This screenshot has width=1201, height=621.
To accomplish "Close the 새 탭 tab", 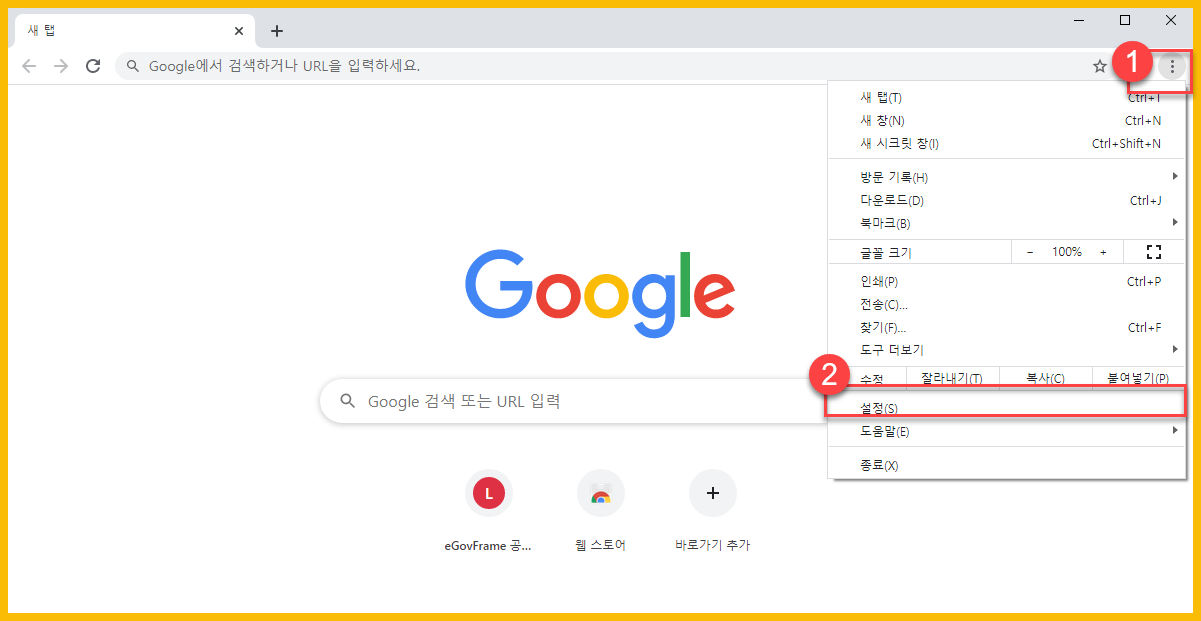I will 238,31.
